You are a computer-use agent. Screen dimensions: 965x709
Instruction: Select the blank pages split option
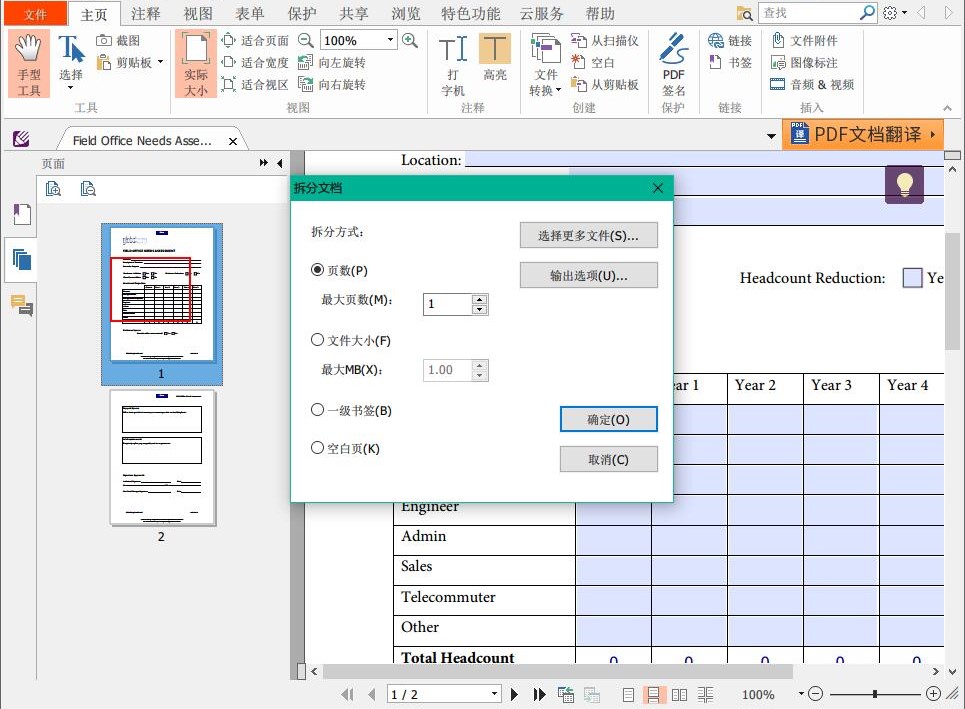coord(317,447)
